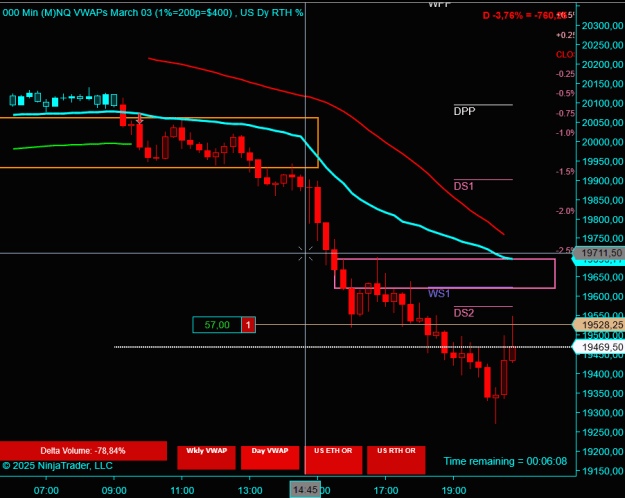Click the 19528,25 price marker
This screenshot has width=625, height=498.
tap(599, 325)
